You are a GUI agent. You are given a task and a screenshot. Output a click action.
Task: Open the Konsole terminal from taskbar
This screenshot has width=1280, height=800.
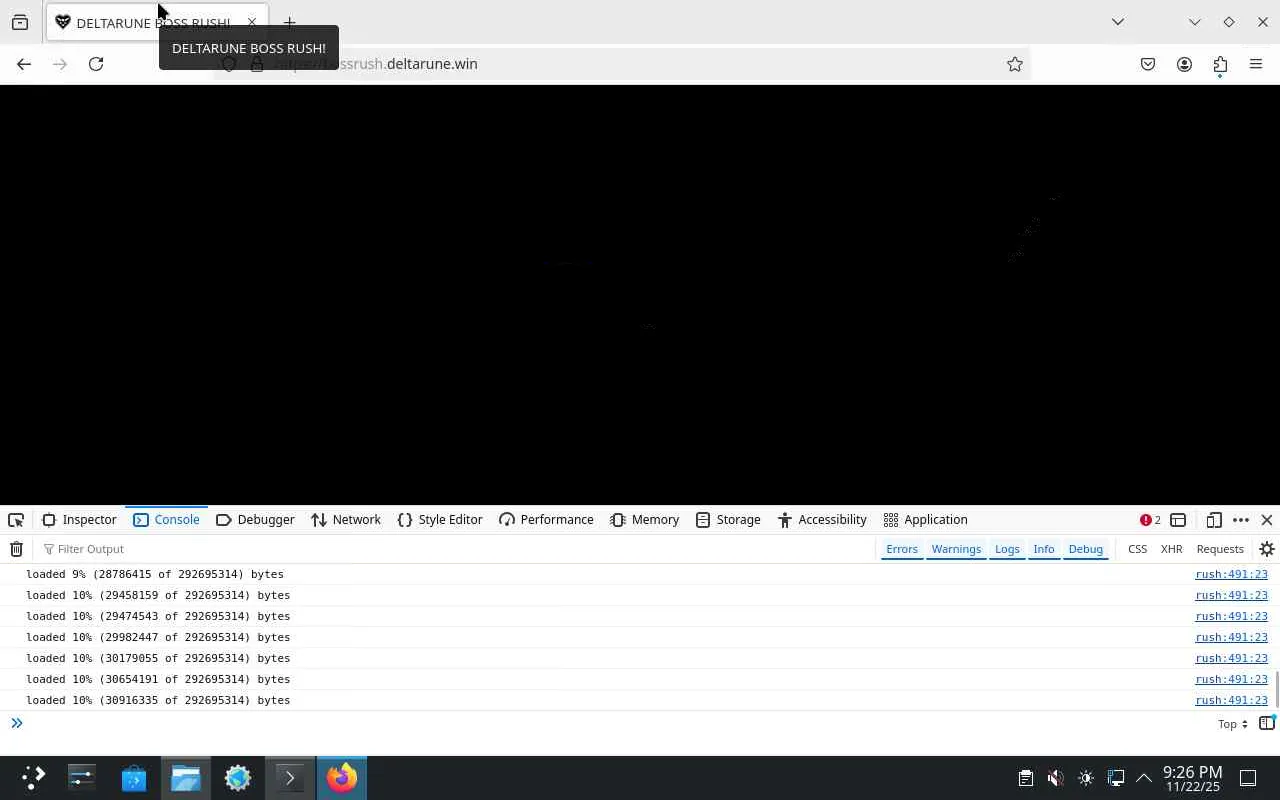pos(290,777)
